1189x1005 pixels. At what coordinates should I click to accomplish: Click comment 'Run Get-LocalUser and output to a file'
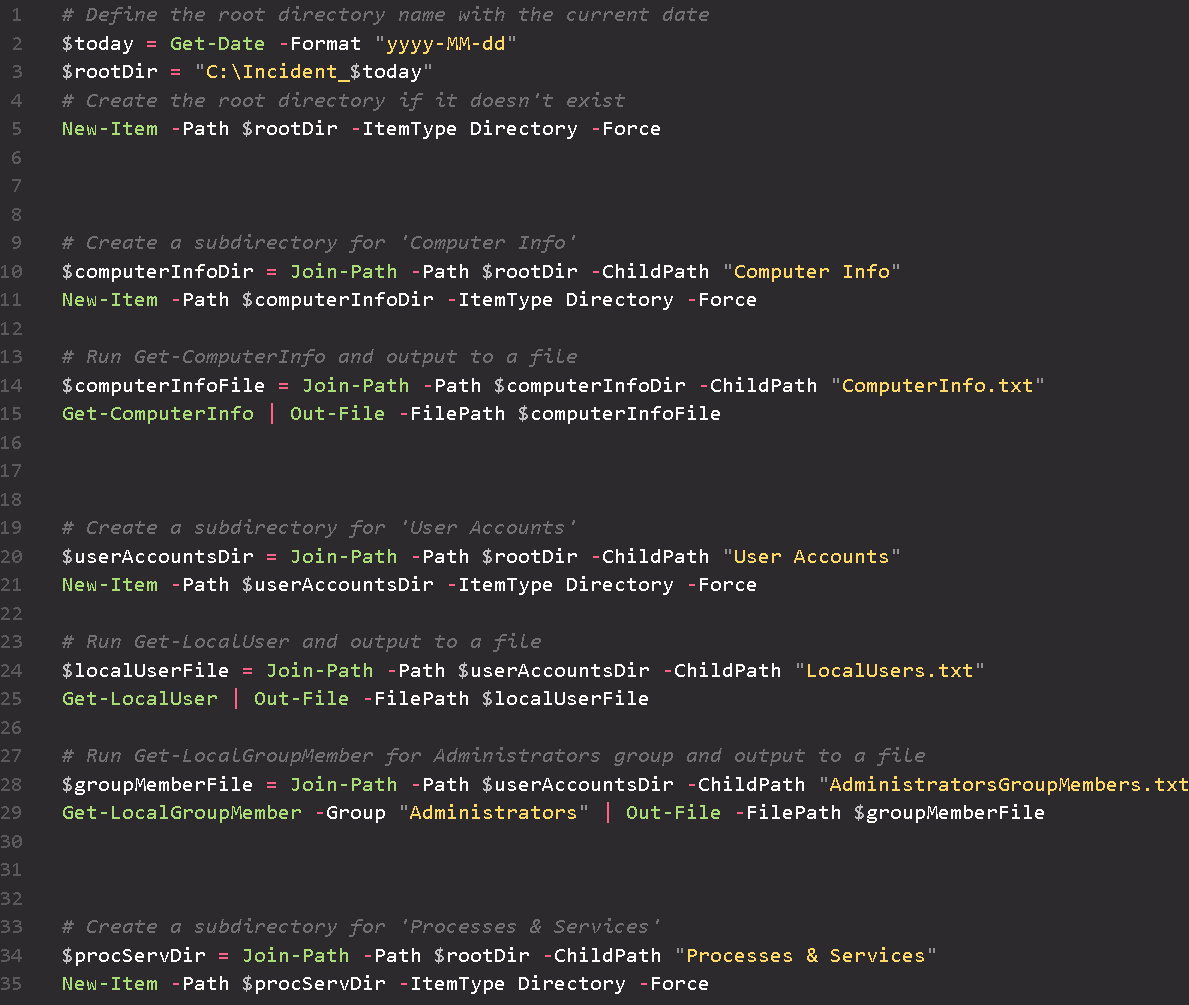pyautogui.click(x=302, y=642)
